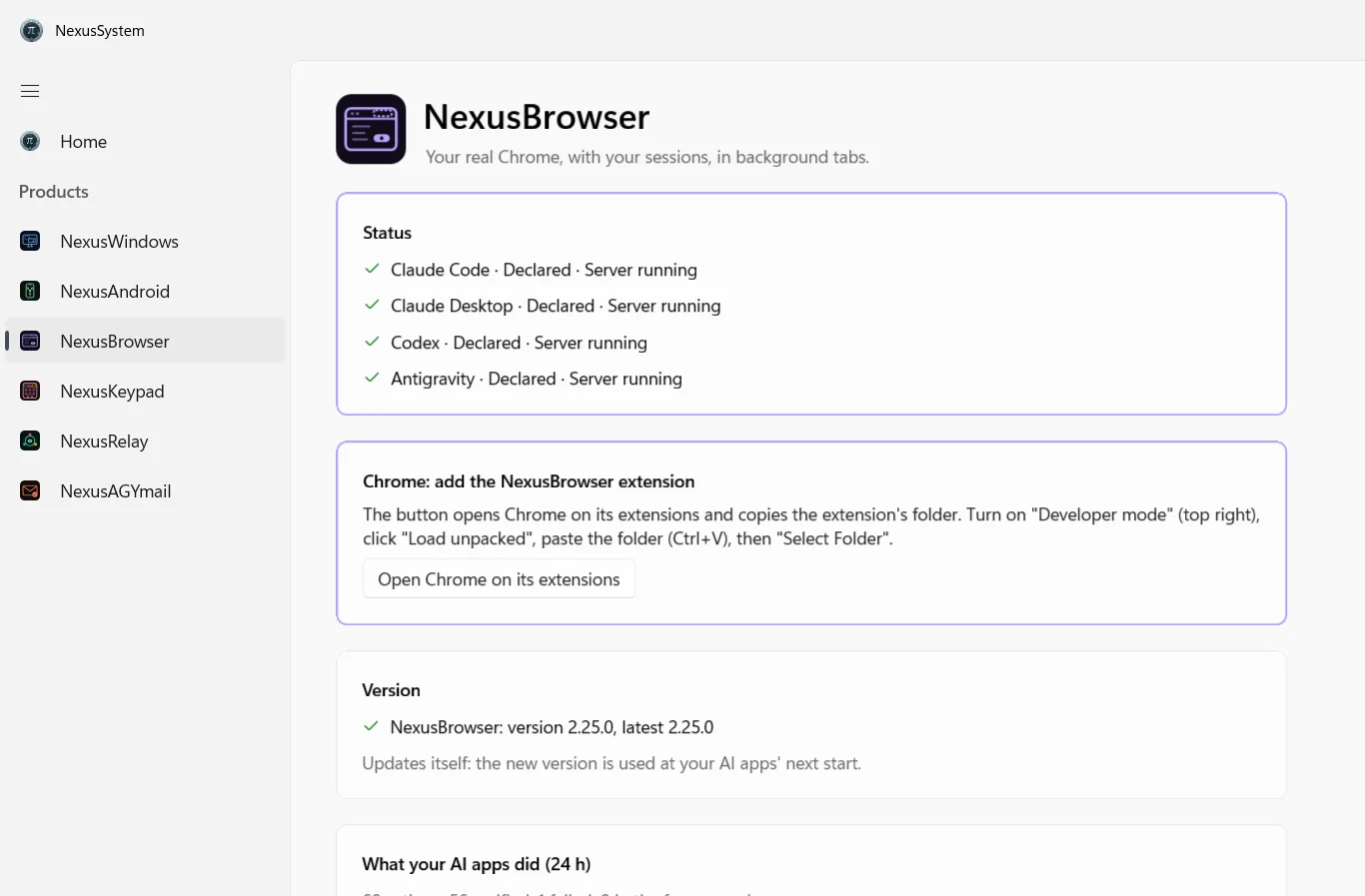The image size is (1365, 896).
Task: Click the NexusBrowser page title
Action: [x=537, y=117]
